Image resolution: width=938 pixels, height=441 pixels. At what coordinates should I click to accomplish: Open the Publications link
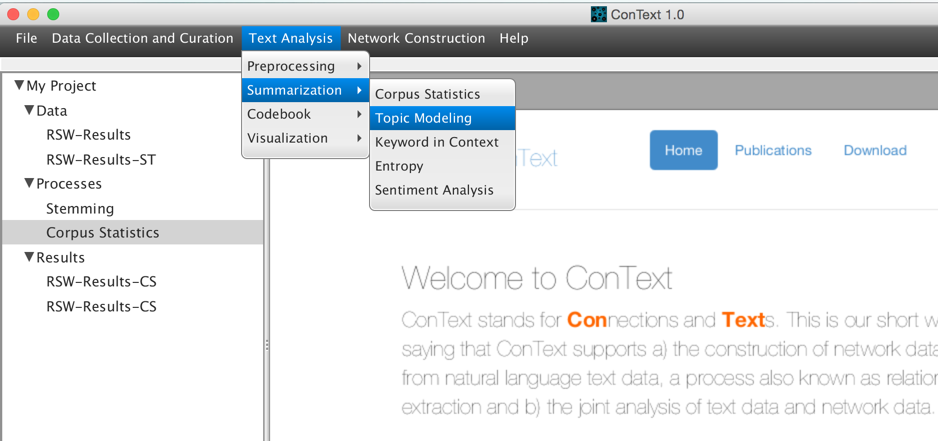[x=773, y=150]
